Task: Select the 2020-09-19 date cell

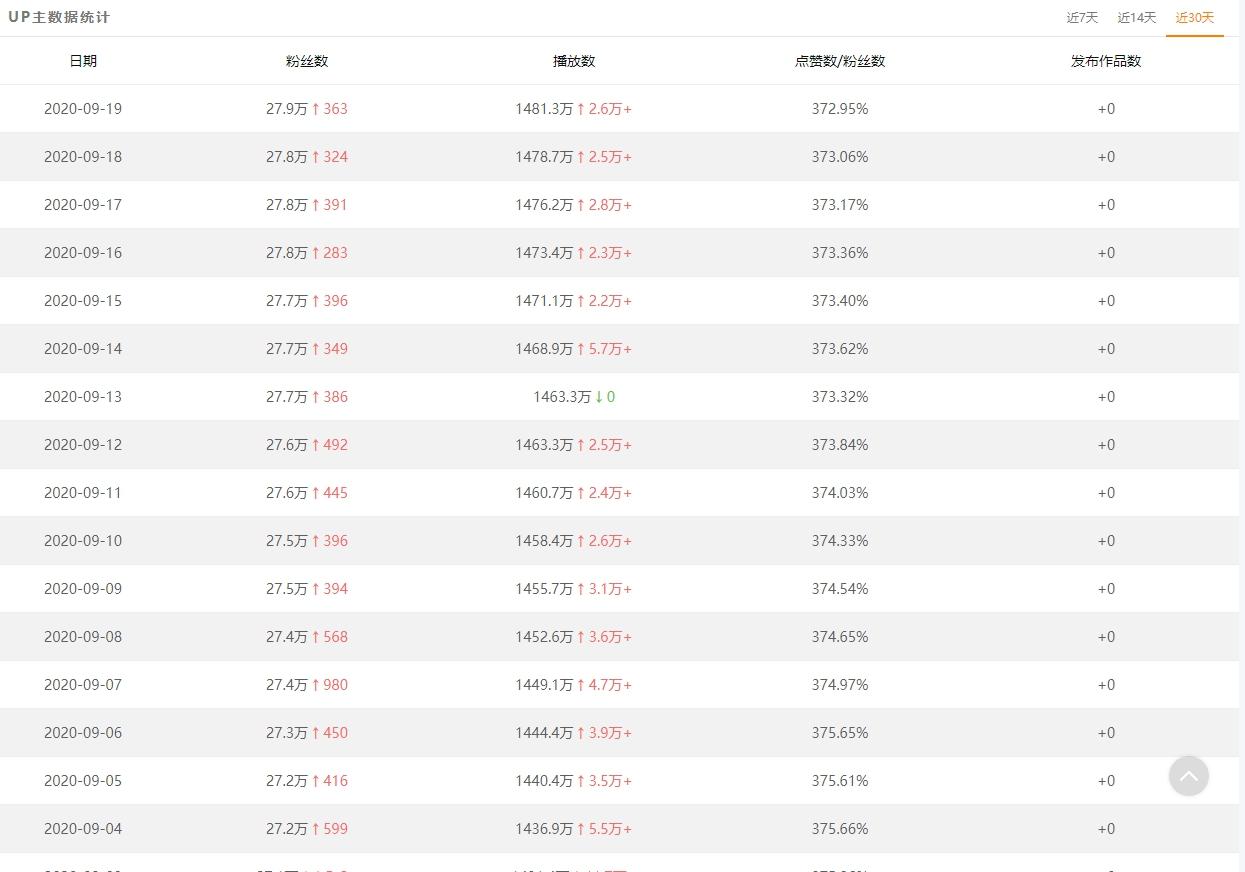Action: [83, 109]
